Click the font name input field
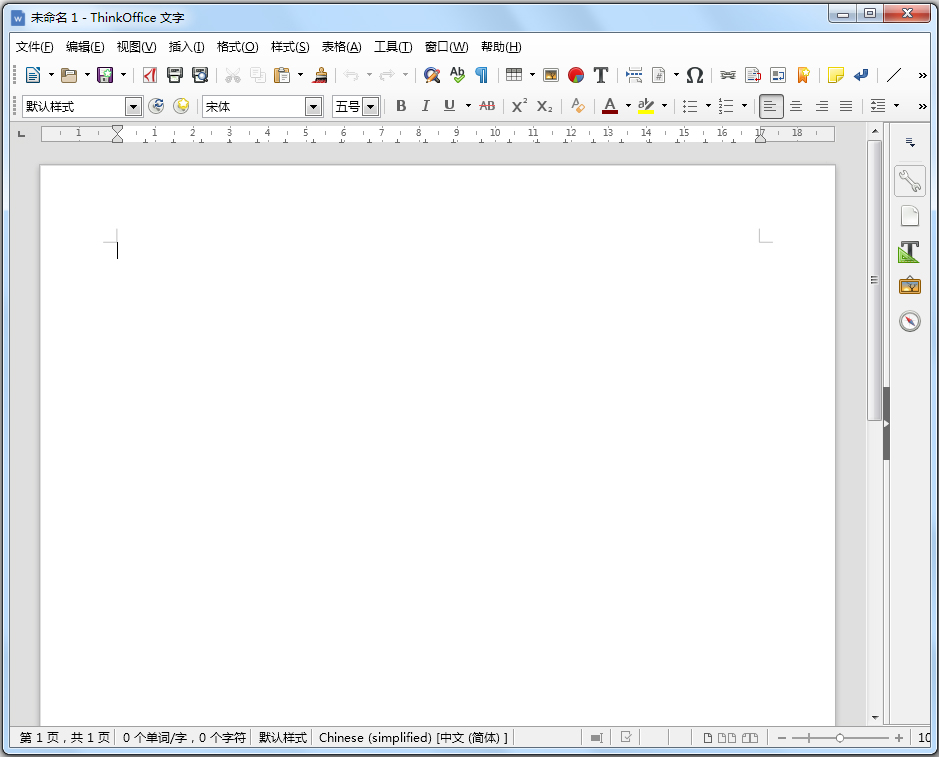The image size is (939, 757). 254,107
